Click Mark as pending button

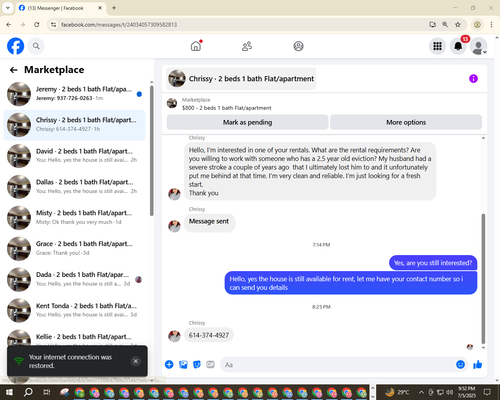click(x=247, y=122)
